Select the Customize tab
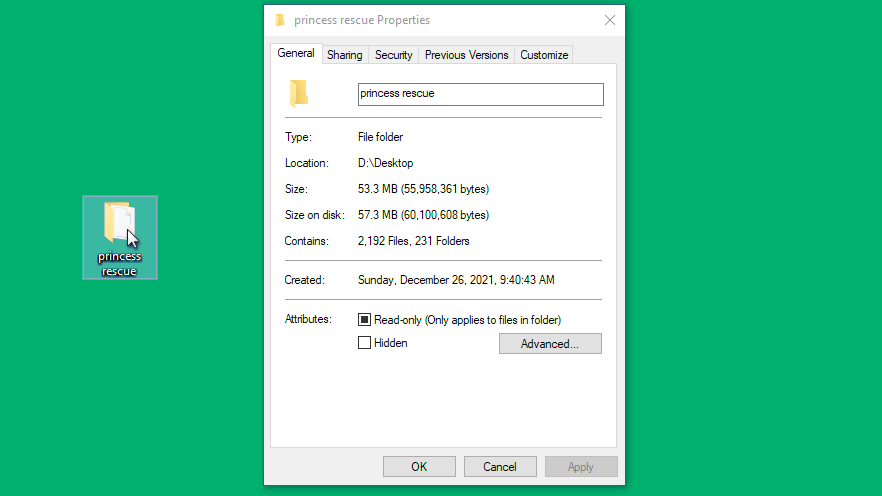This screenshot has width=882, height=496. pos(544,55)
